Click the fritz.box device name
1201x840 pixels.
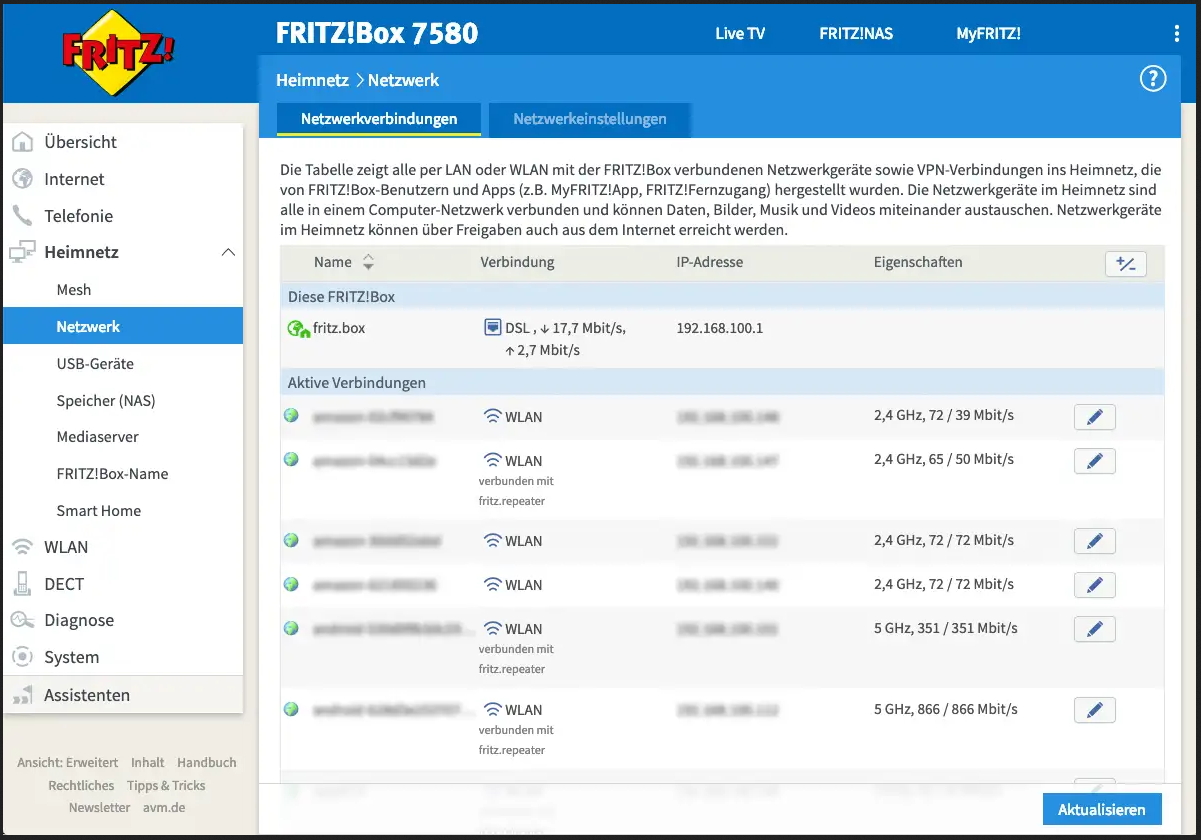(x=339, y=327)
